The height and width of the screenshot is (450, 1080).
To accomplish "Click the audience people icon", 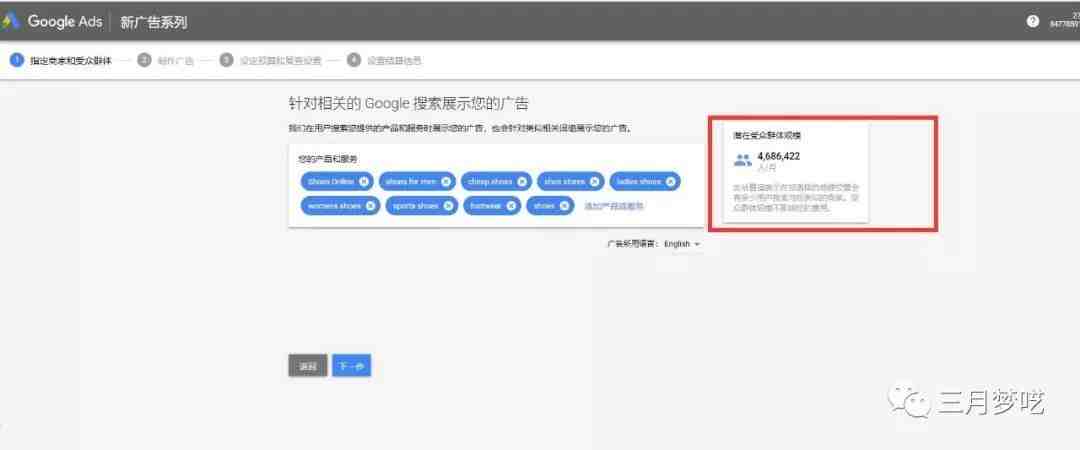I will coord(742,161).
